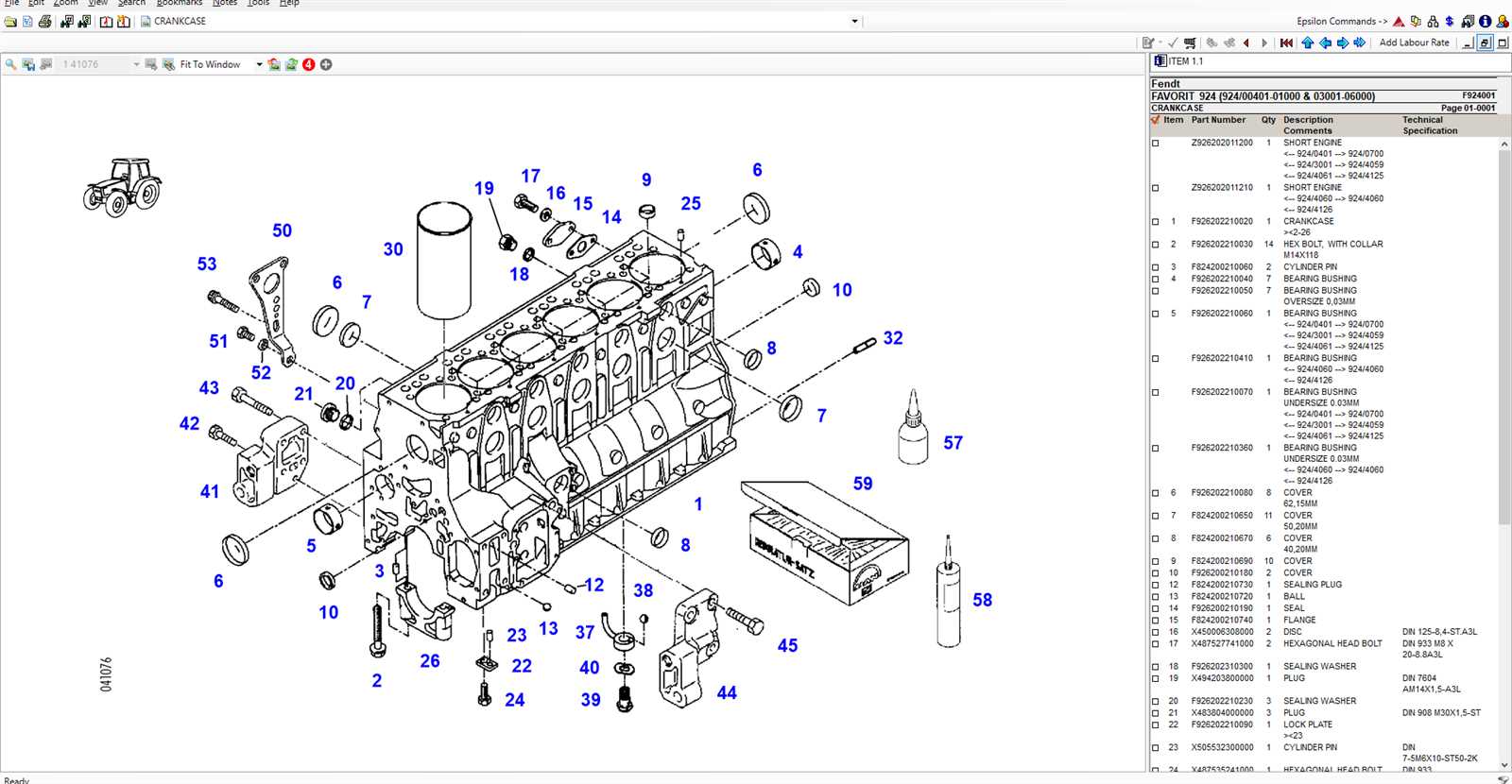Image resolution: width=1512 pixels, height=784 pixels.
Task: Click the user profile icon beside info
Action: (1503, 22)
